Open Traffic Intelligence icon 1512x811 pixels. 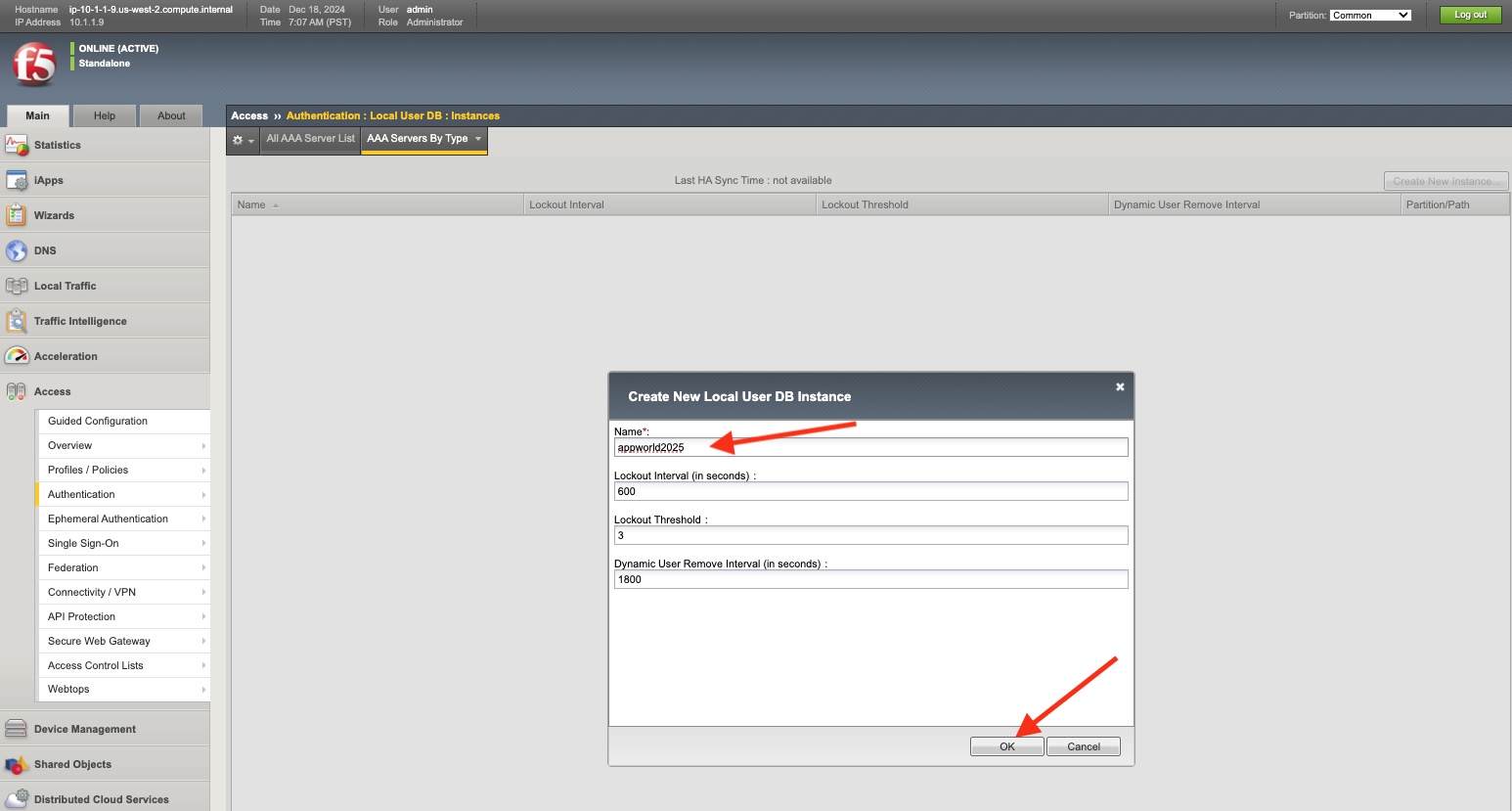point(17,321)
